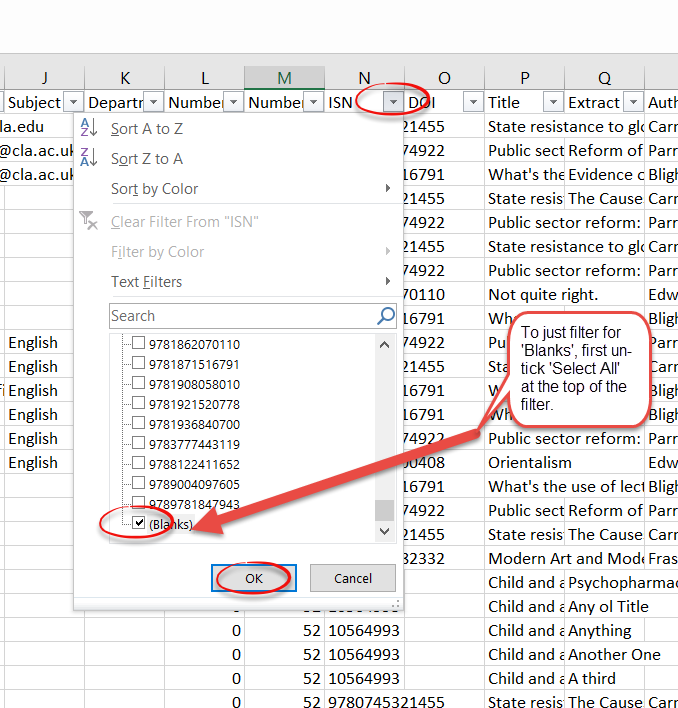The image size is (678, 708).
Task: Click the Sort A to Z icon
Action: click(89, 128)
